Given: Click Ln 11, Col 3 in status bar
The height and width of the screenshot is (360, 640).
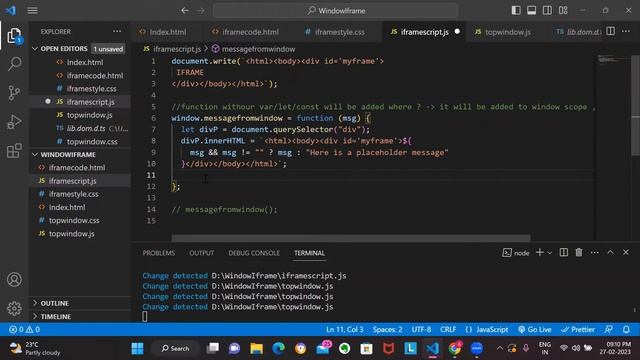Looking at the screenshot, I should 344,329.
